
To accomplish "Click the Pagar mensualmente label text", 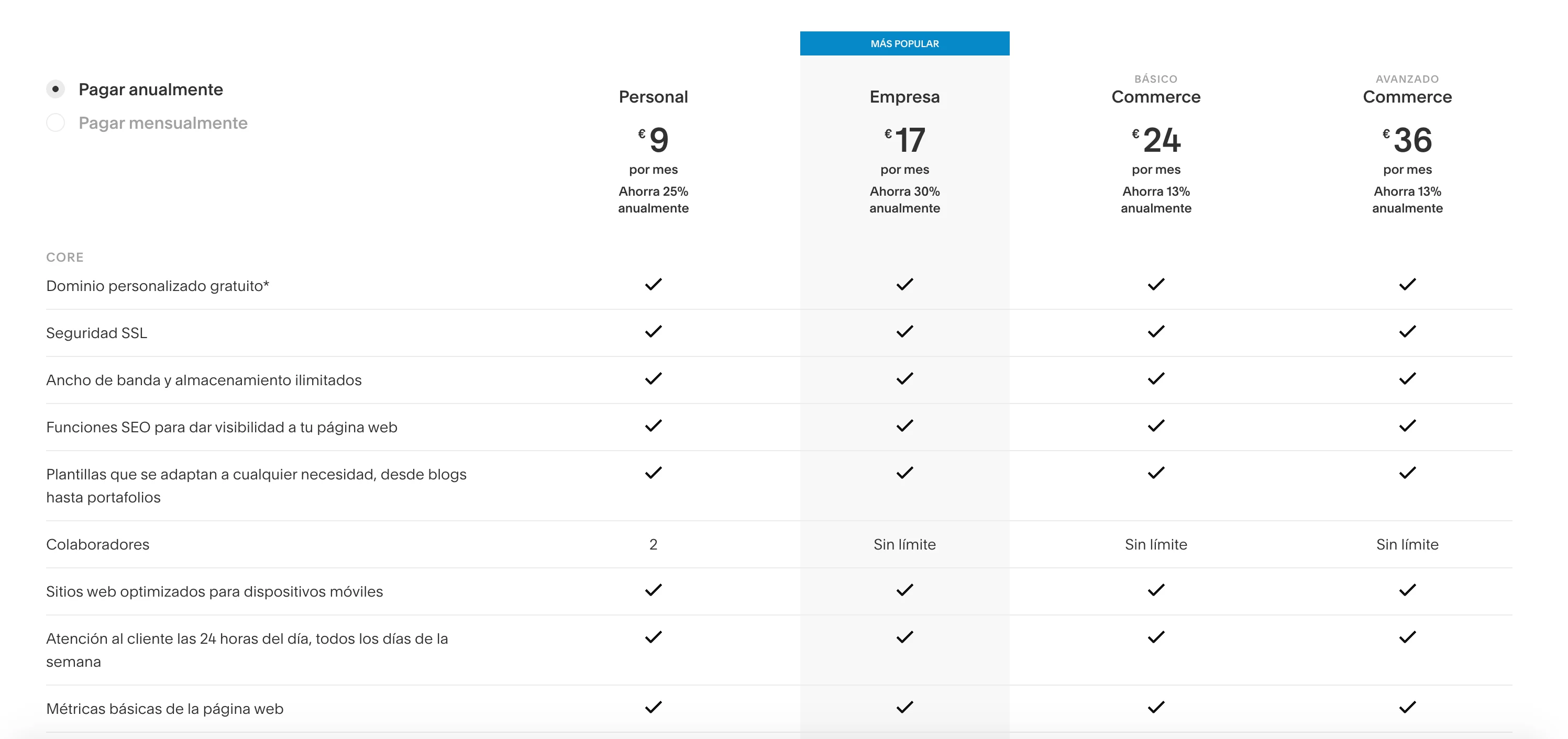I will [162, 123].
